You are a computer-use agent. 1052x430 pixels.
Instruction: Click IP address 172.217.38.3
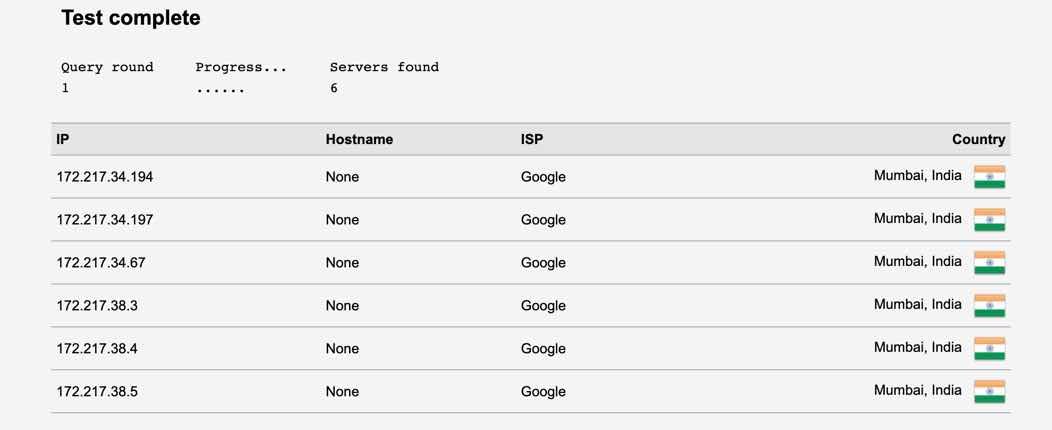pyautogui.click(x=97, y=306)
